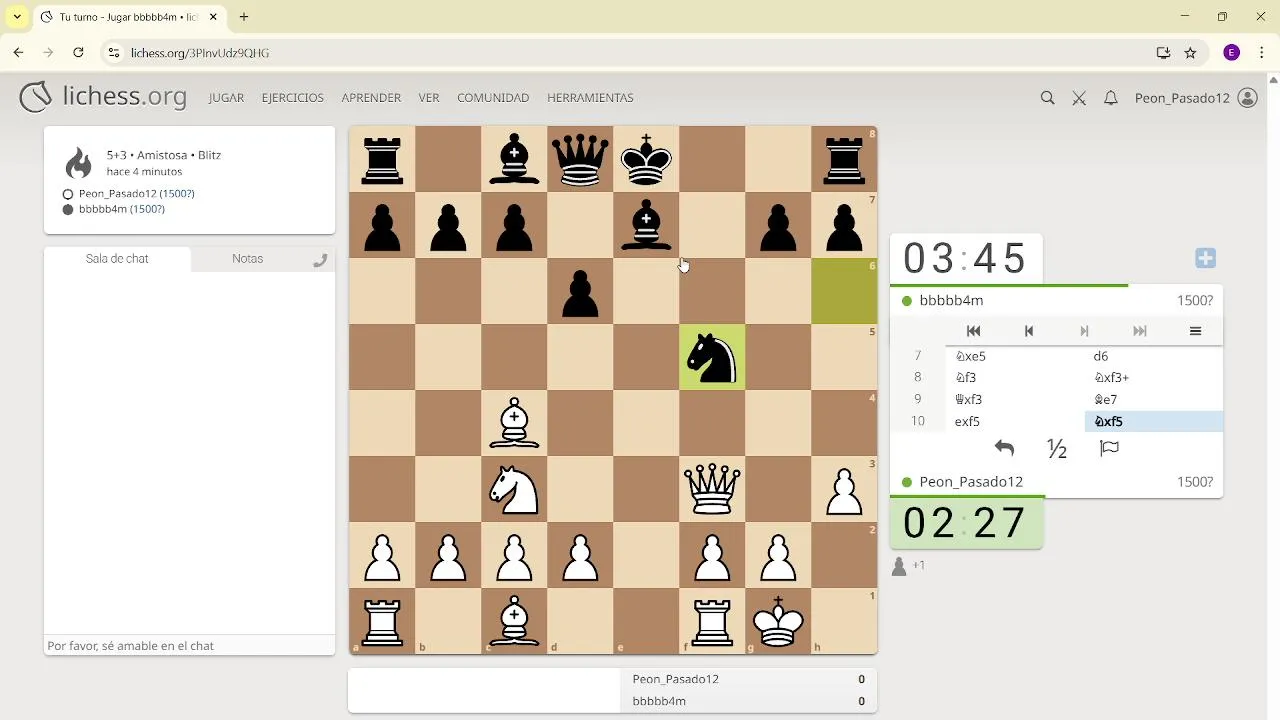Open the search magnifier icon
Viewport: 1280px width, 720px height.
[1047, 98]
